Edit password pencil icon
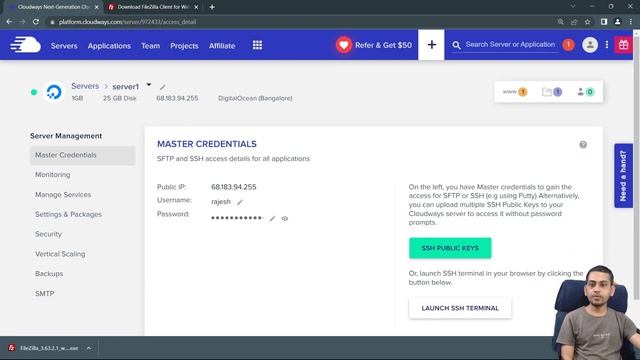The width and height of the screenshot is (640, 360). [272, 218]
